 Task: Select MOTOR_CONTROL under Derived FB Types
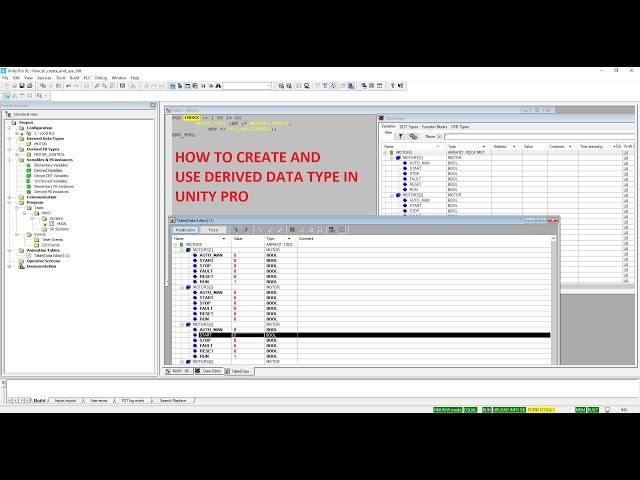[x=49, y=155]
